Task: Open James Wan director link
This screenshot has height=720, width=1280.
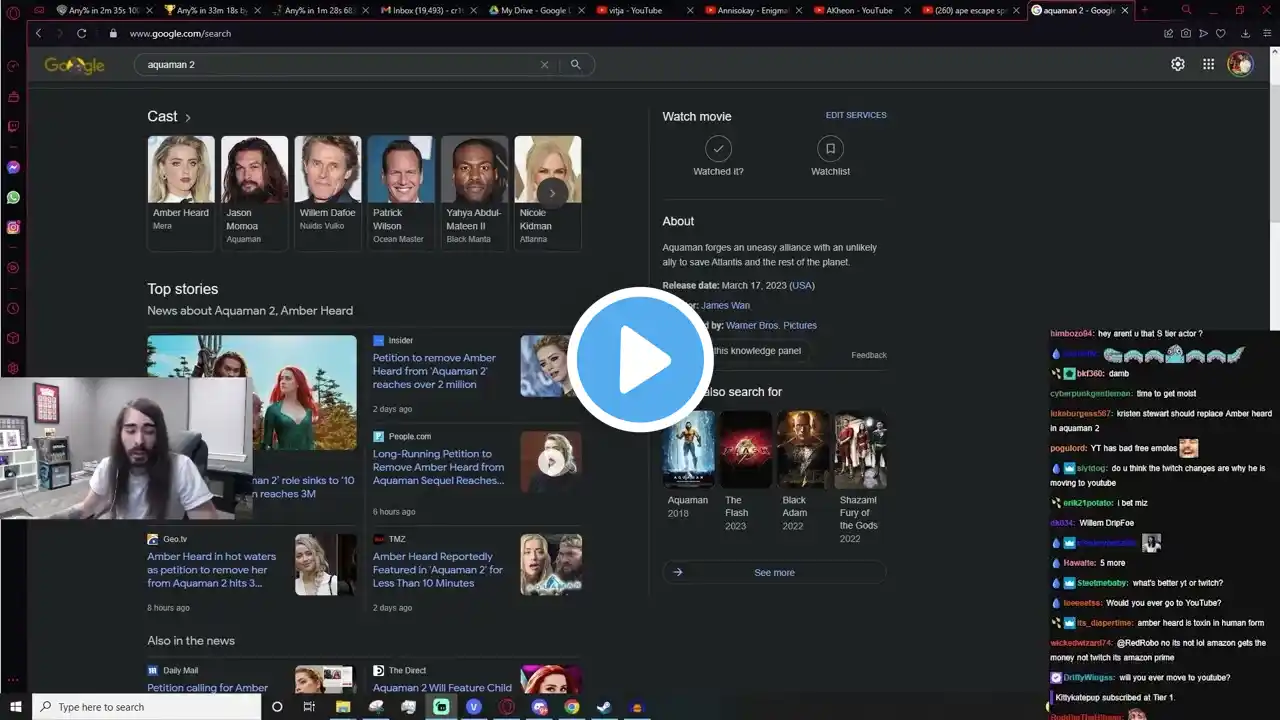Action: 725,305
